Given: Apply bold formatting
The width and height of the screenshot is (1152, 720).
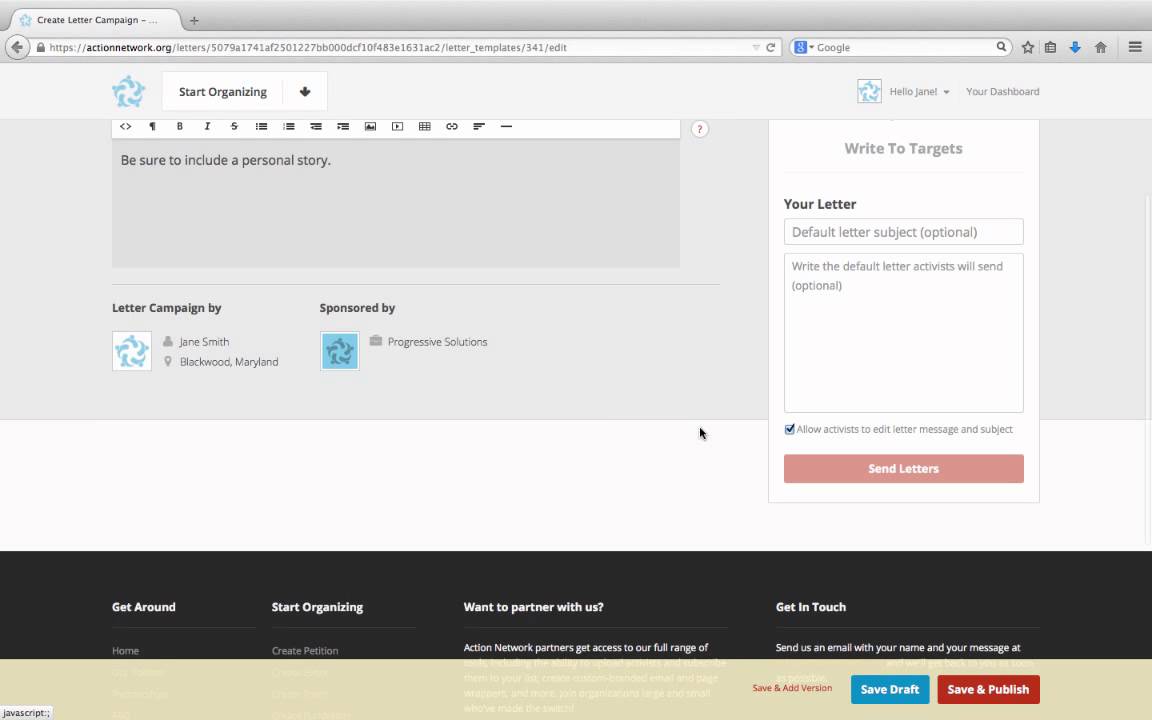Looking at the screenshot, I should click(x=179, y=126).
